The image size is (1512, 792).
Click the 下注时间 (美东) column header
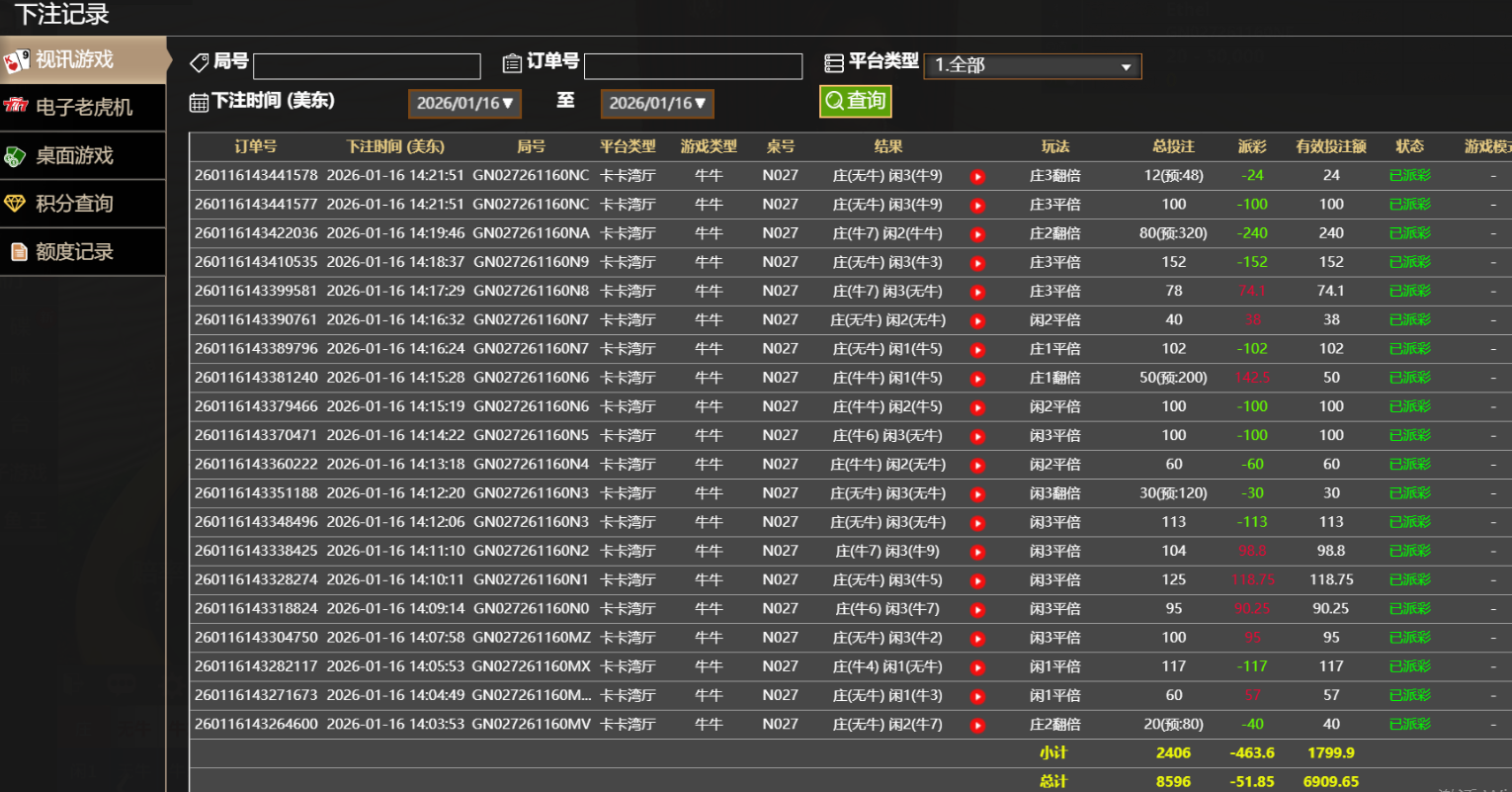(x=395, y=146)
